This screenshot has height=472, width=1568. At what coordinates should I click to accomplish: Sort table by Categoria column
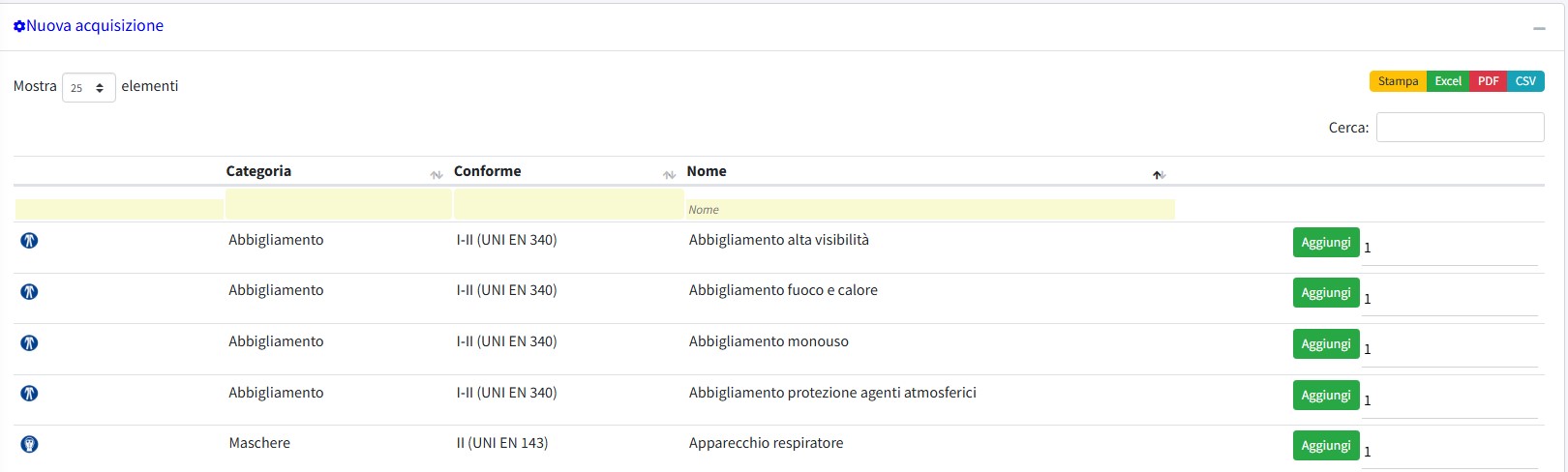[329, 171]
